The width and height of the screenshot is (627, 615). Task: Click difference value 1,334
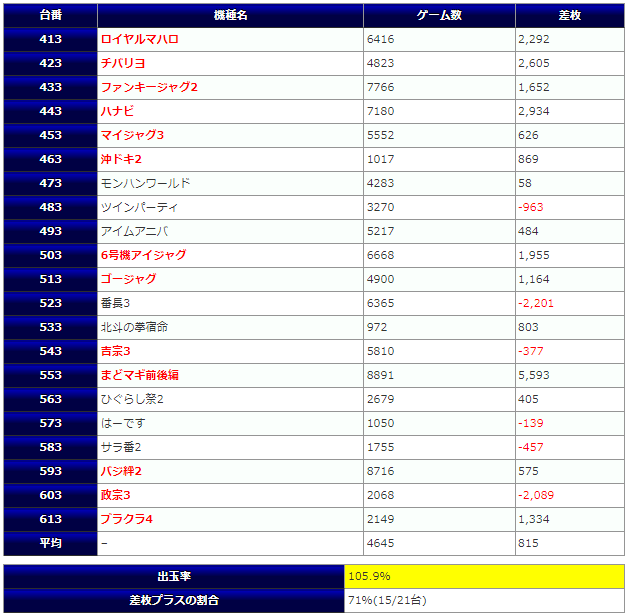(534, 519)
